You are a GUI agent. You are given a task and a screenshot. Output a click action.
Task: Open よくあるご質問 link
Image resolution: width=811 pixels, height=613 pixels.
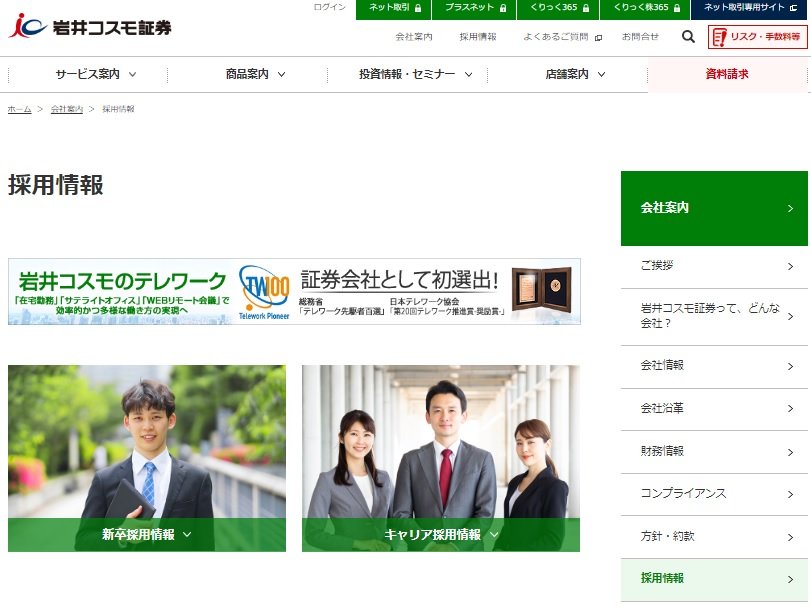562,37
